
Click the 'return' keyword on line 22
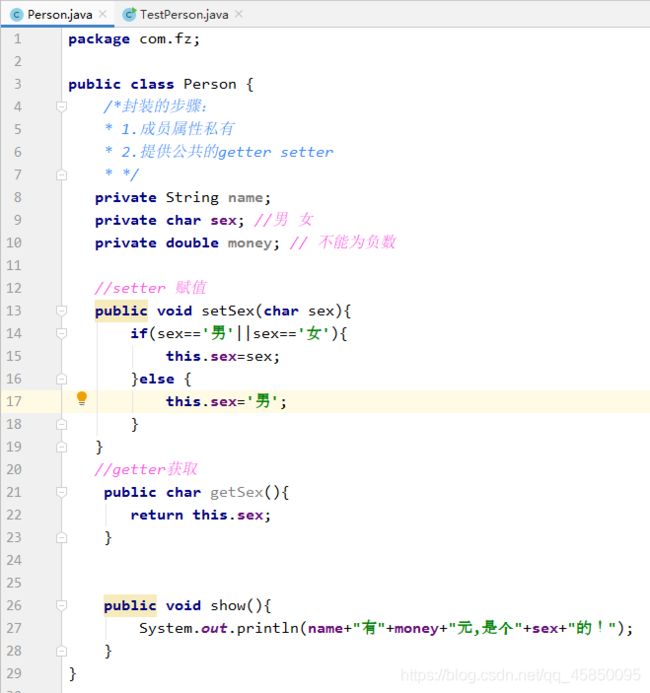156,515
